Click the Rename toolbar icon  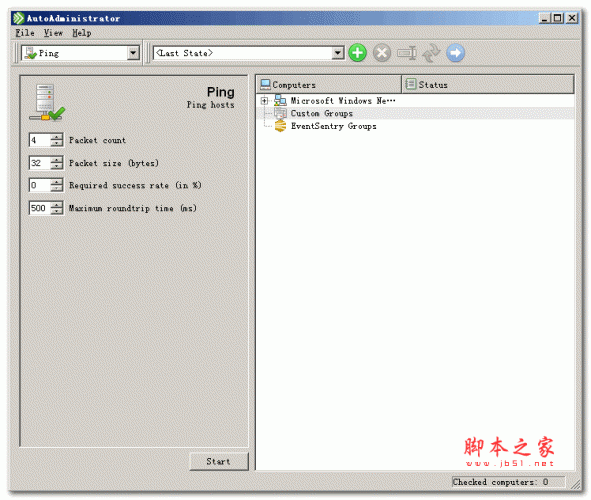(x=407, y=53)
